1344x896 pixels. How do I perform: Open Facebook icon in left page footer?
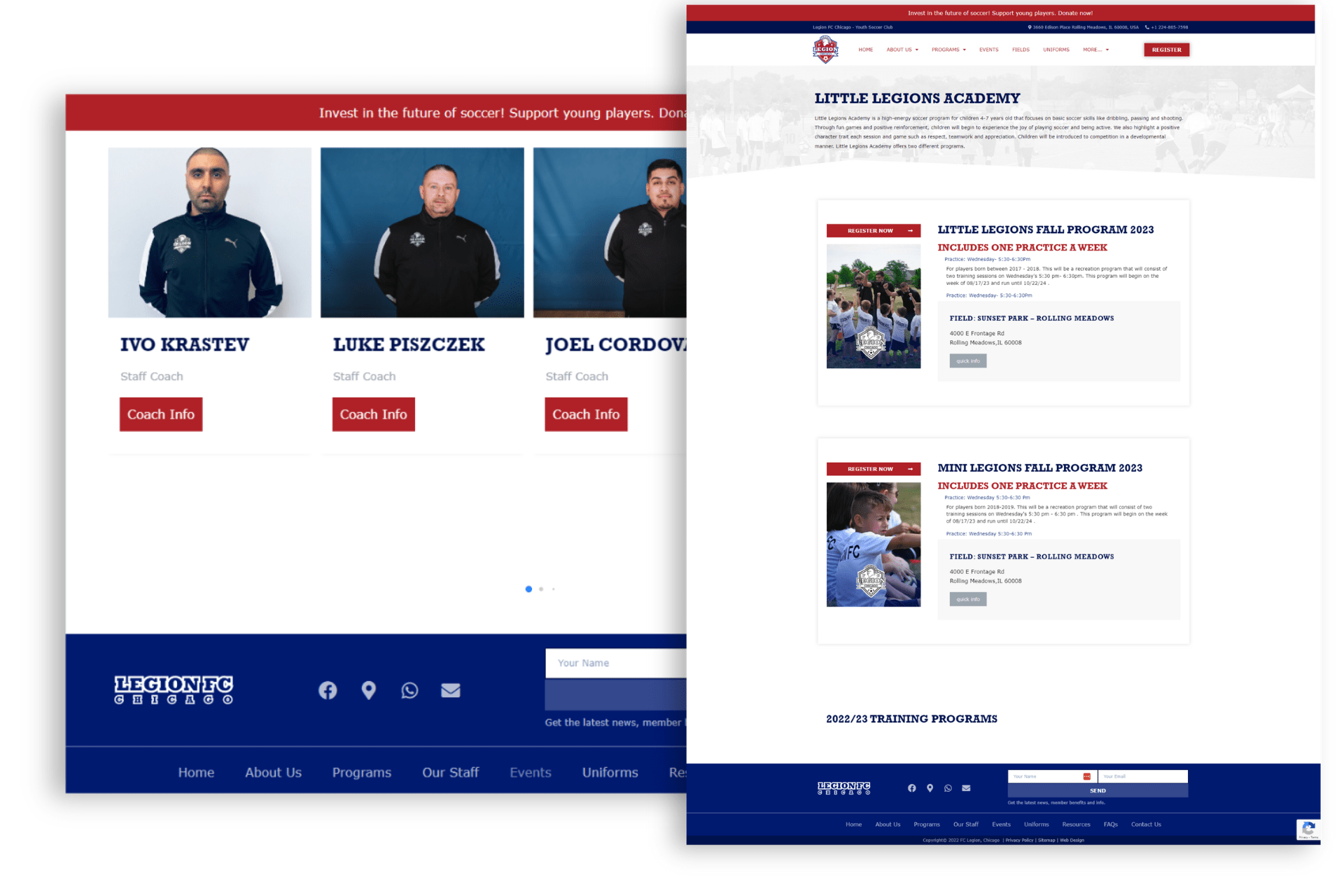pyautogui.click(x=328, y=690)
